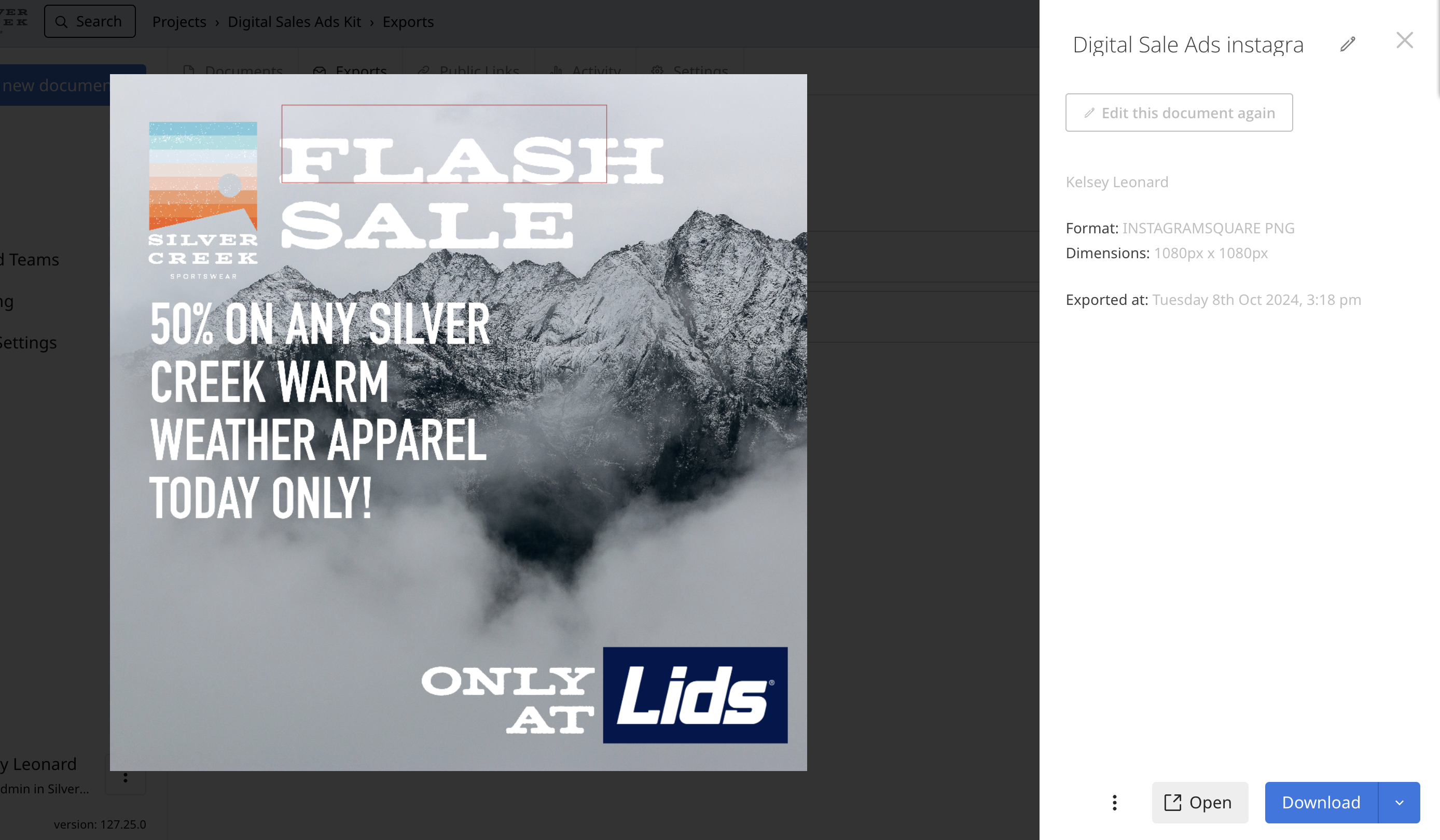Viewport: 1440px width, 840px height.
Task: Click the Download button
Action: 1320,801
